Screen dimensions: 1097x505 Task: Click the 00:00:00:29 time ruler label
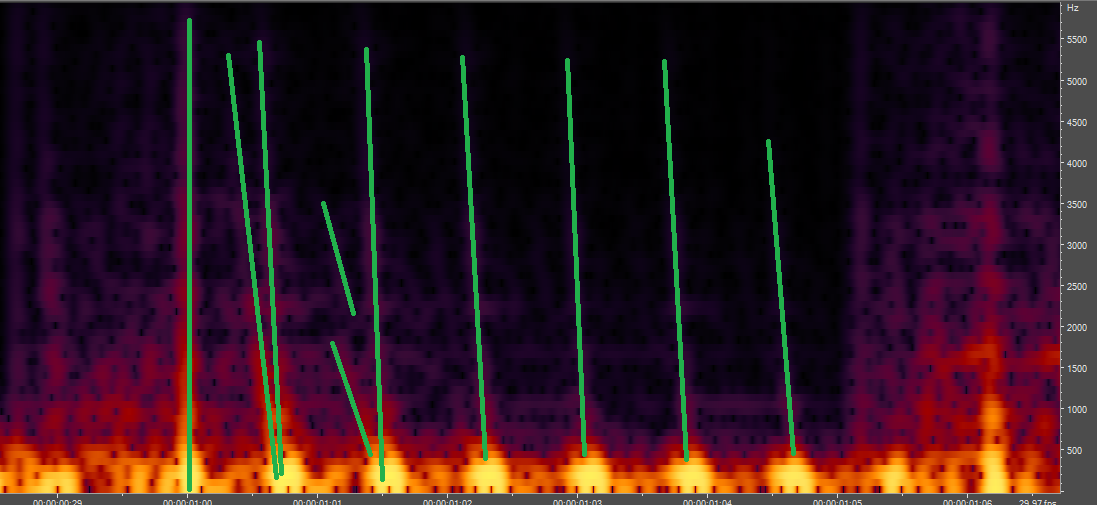tap(57, 501)
